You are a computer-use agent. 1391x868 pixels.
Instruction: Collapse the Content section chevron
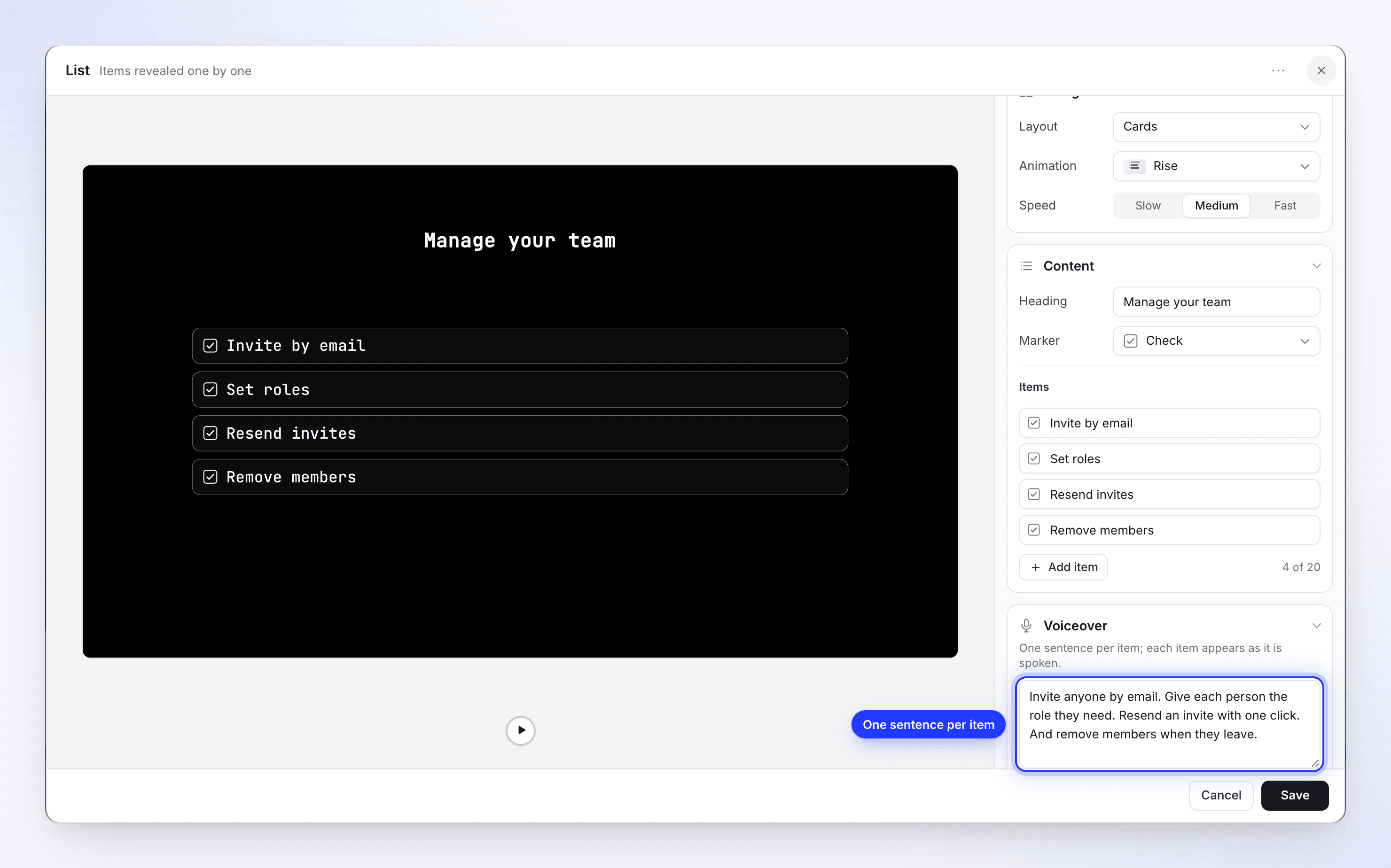coord(1316,266)
